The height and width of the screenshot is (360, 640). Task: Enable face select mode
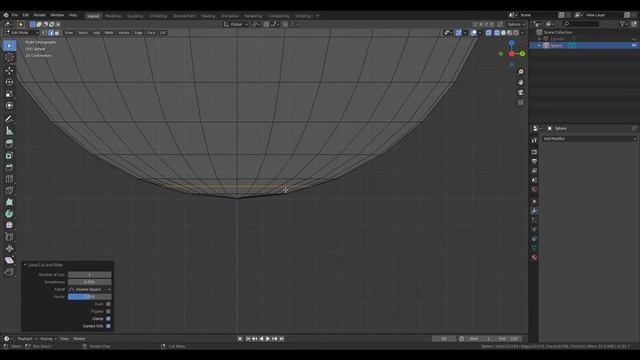pos(57,33)
